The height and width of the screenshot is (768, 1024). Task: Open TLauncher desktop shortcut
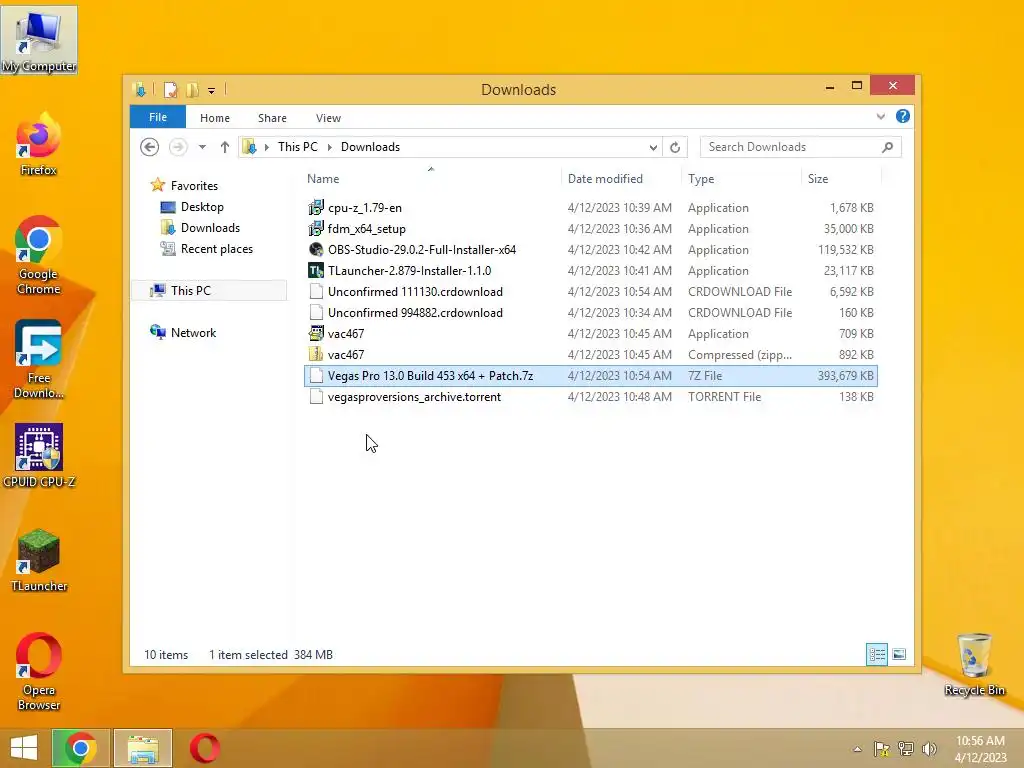(x=39, y=560)
